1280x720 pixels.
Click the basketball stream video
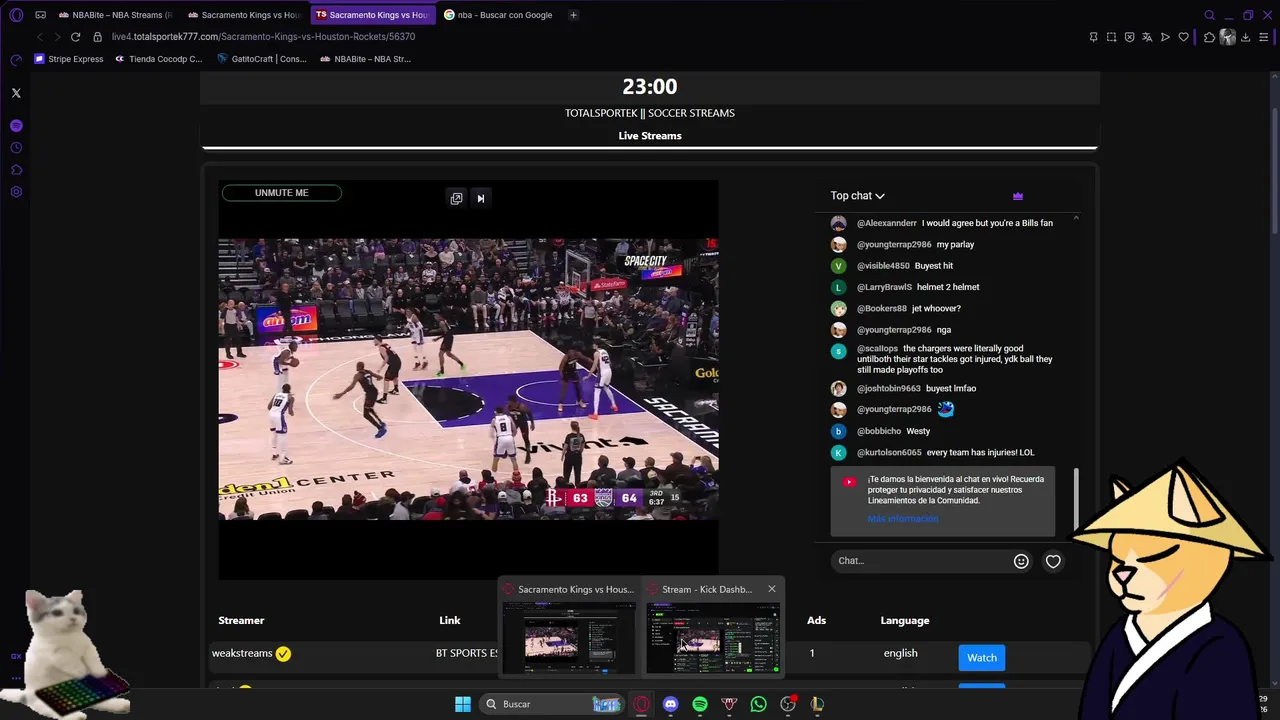468,379
